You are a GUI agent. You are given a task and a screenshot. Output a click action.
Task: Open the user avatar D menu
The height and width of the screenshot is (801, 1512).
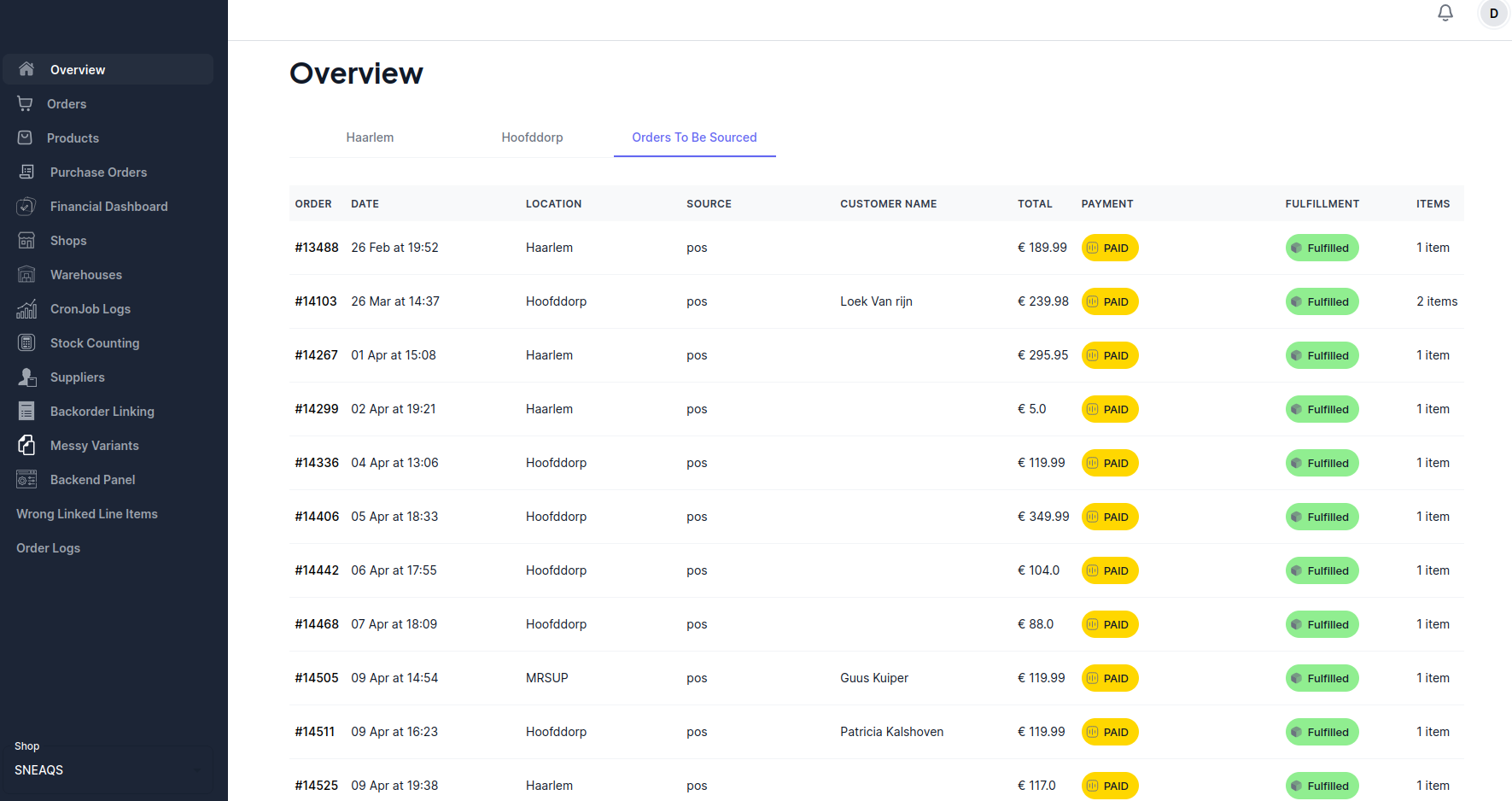tap(1494, 14)
